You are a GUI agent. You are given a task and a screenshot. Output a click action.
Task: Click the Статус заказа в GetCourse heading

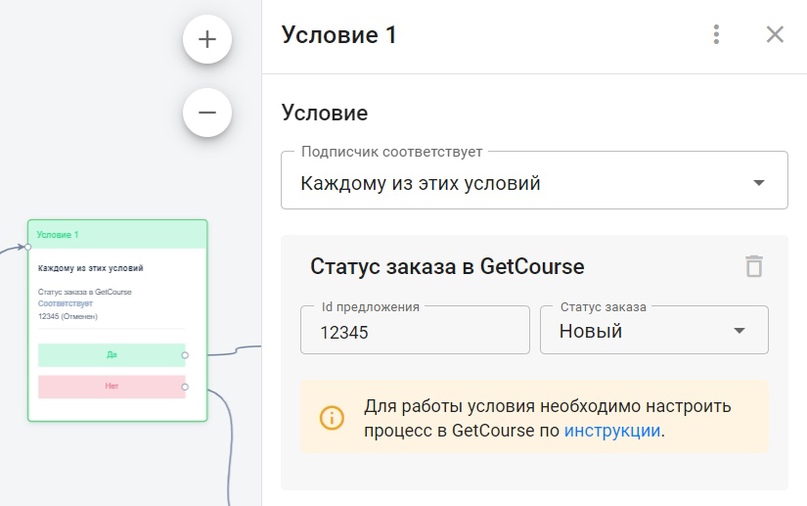click(447, 267)
